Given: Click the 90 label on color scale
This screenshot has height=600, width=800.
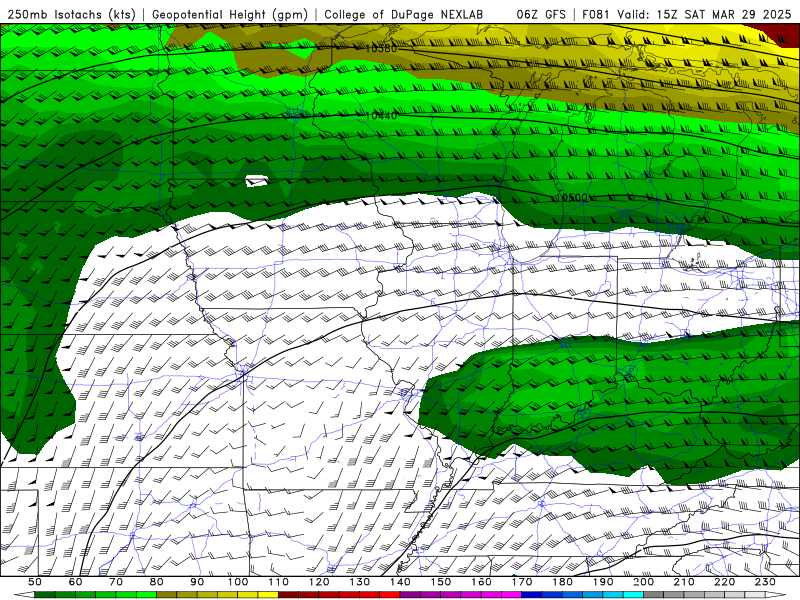Looking at the screenshot, I should tap(197, 582).
